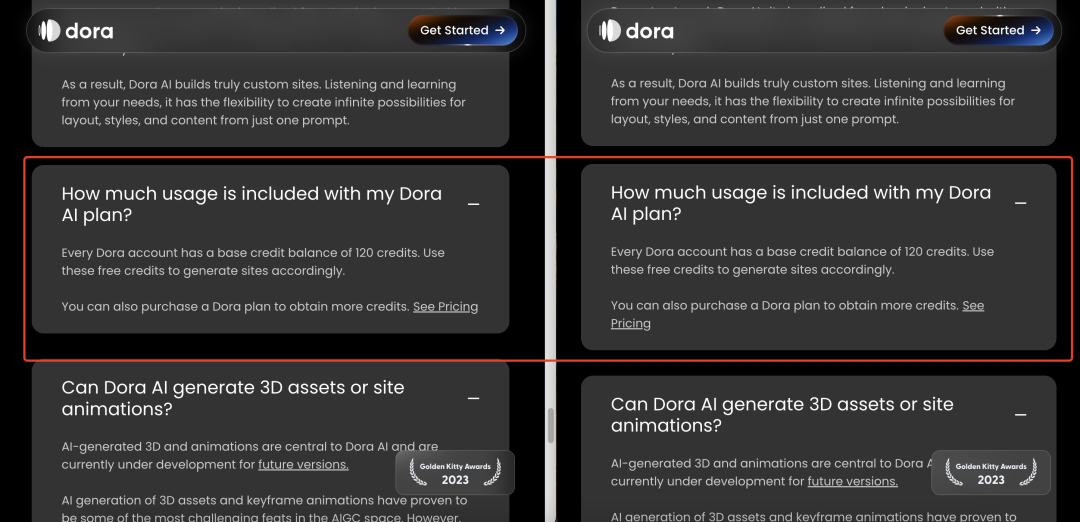
Task: Click the Dora logo icon in left pane
Action: pyautogui.click(x=49, y=31)
